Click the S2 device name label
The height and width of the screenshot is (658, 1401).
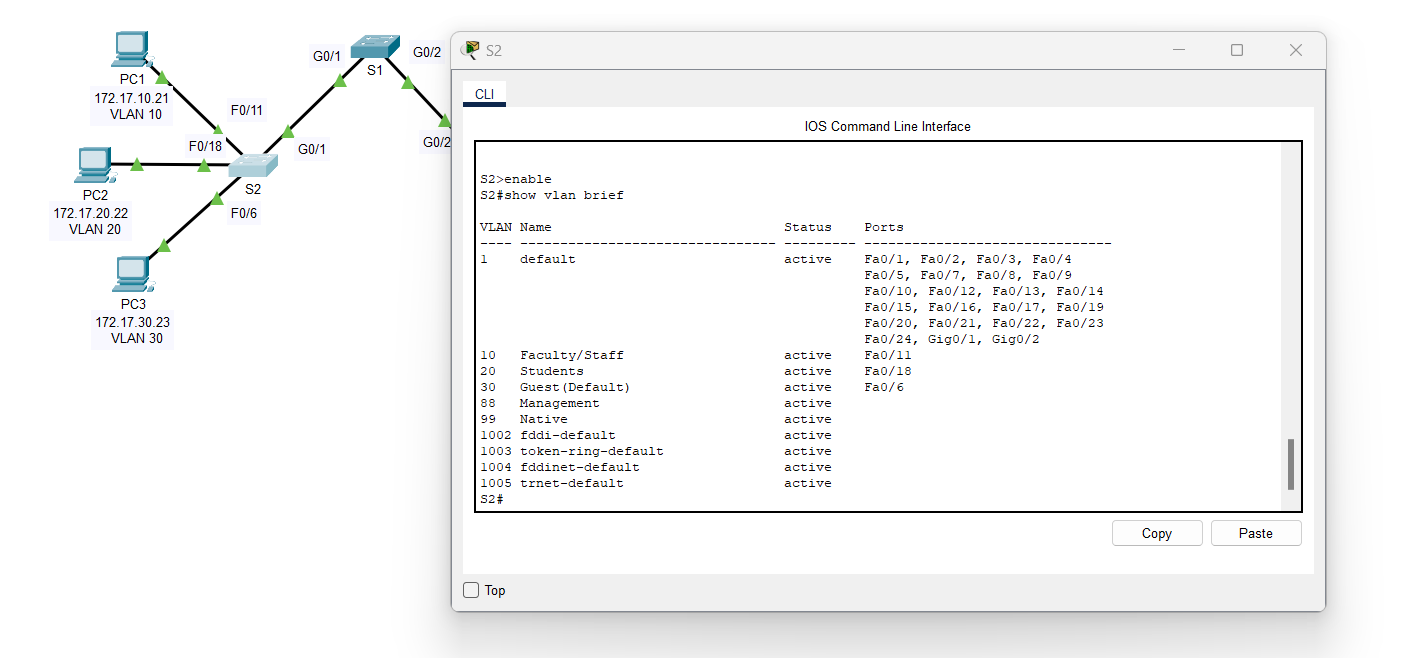point(253,188)
